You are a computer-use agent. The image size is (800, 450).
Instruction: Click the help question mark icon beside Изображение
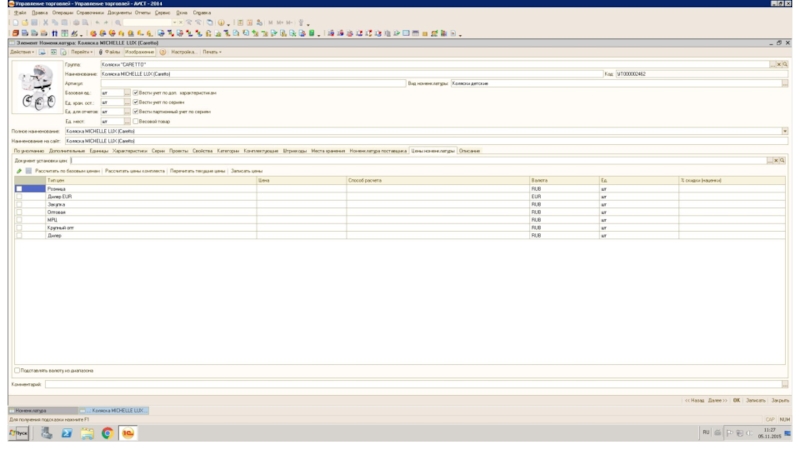tap(163, 52)
